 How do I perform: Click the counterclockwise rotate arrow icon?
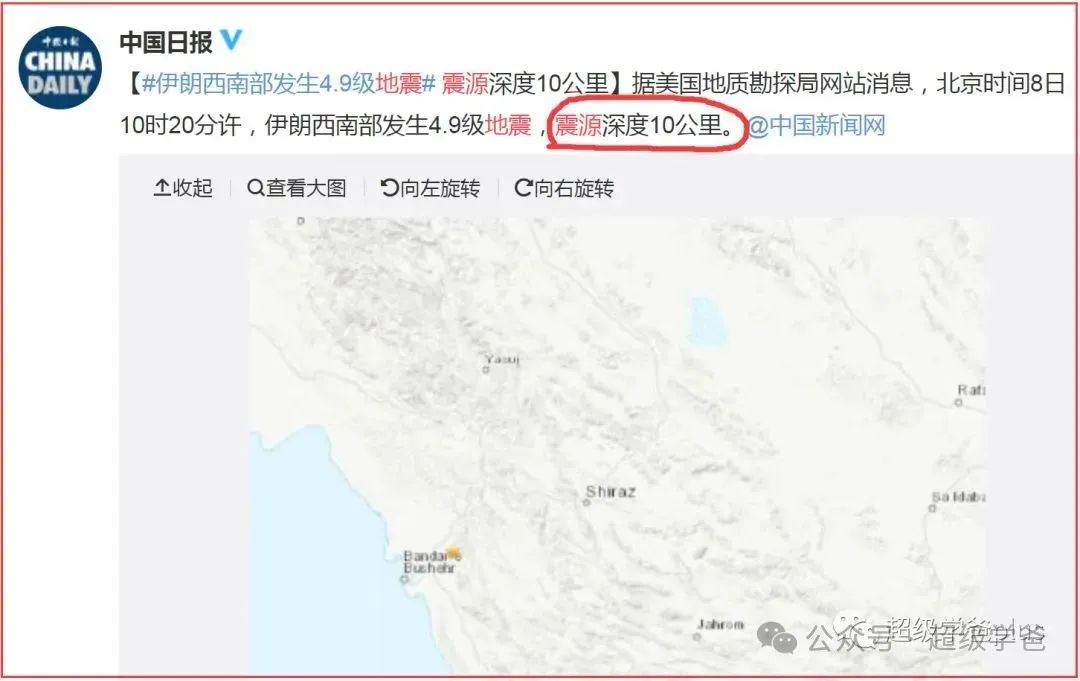point(390,187)
